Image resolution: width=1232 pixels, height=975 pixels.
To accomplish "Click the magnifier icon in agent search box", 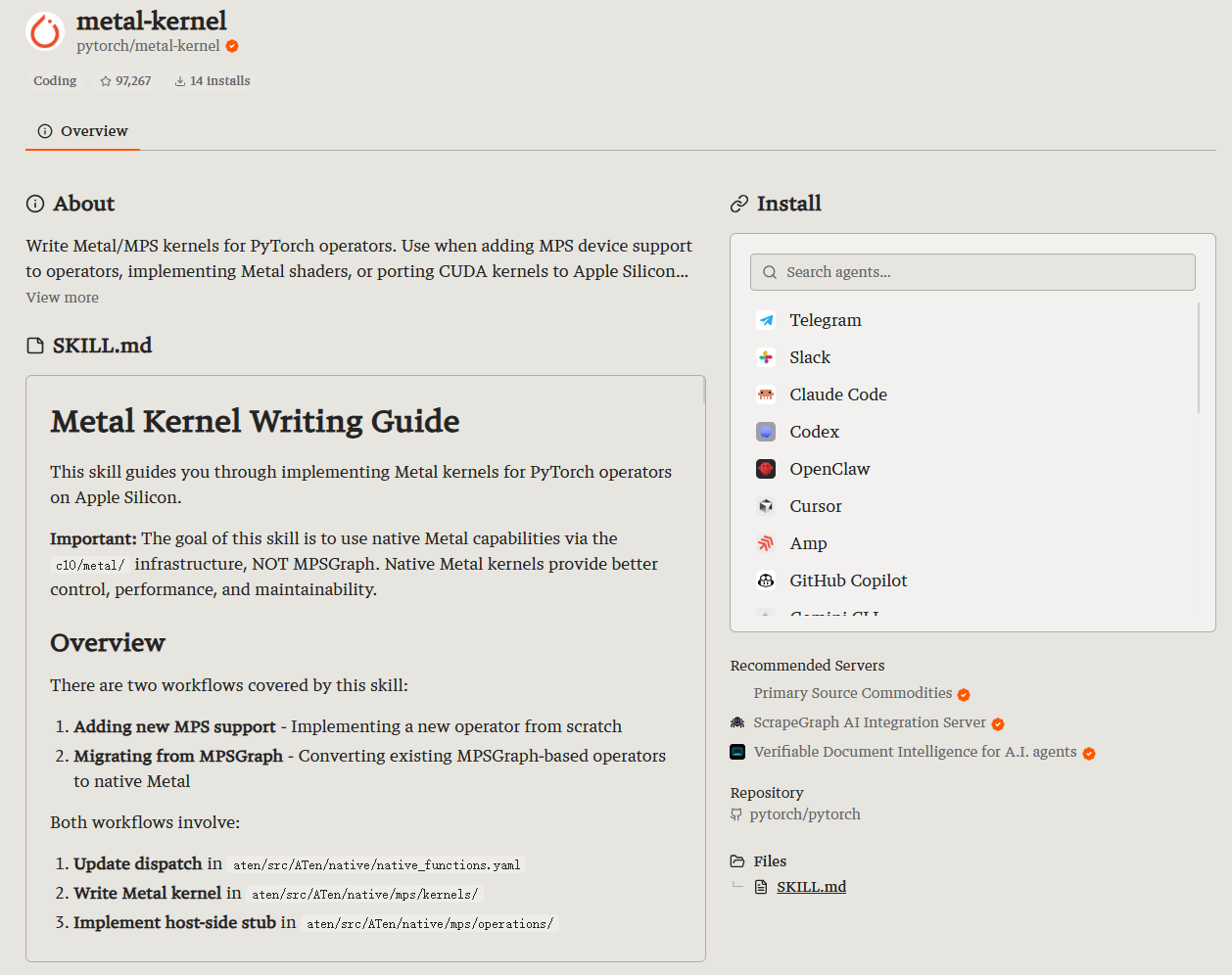I will (770, 272).
